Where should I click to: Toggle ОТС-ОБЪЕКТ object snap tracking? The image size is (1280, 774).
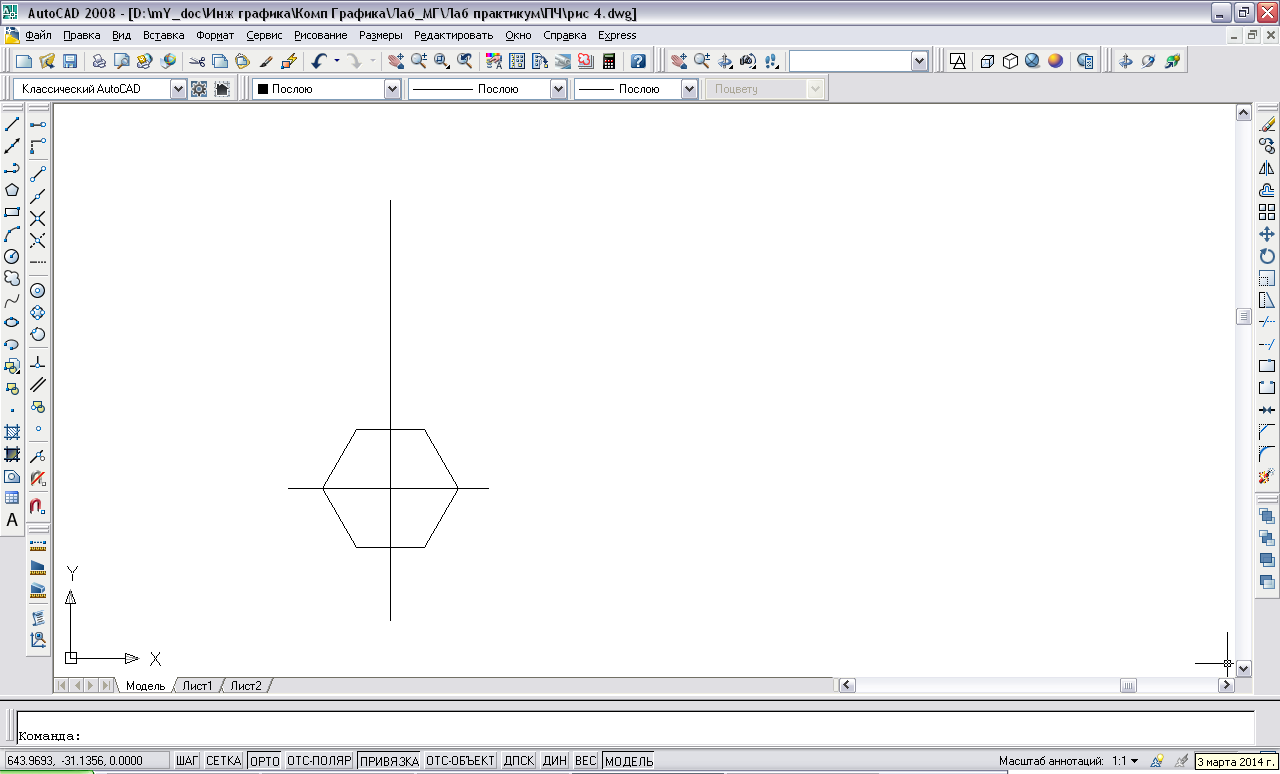461,761
